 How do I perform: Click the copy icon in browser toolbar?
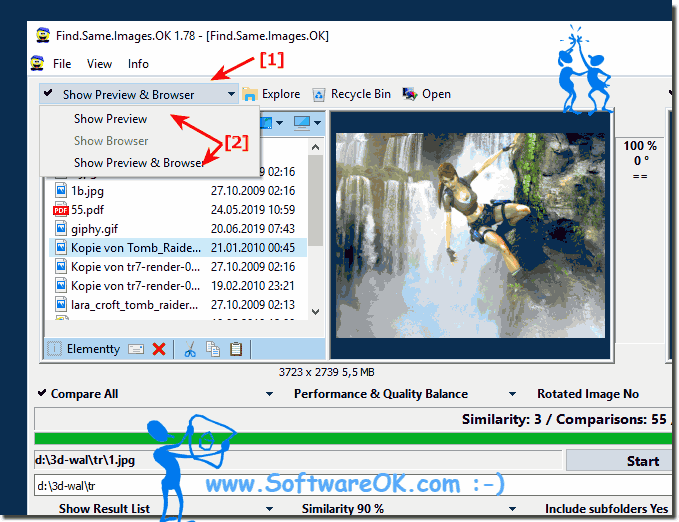click(x=213, y=349)
